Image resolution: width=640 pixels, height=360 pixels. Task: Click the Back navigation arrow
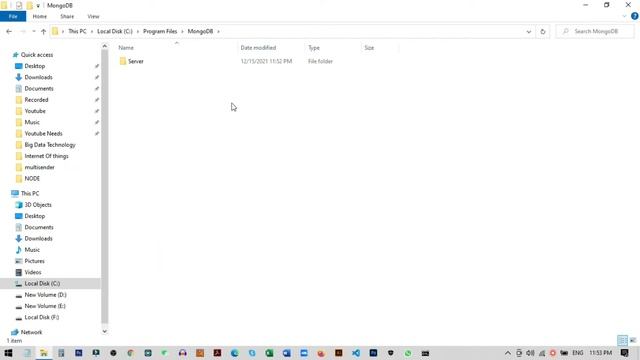9,31
